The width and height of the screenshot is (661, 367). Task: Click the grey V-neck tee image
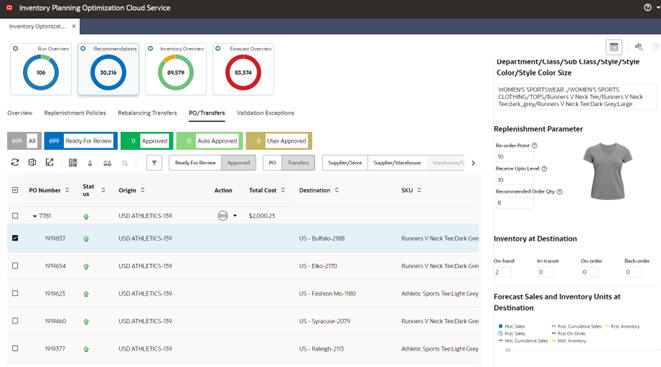(607, 171)
